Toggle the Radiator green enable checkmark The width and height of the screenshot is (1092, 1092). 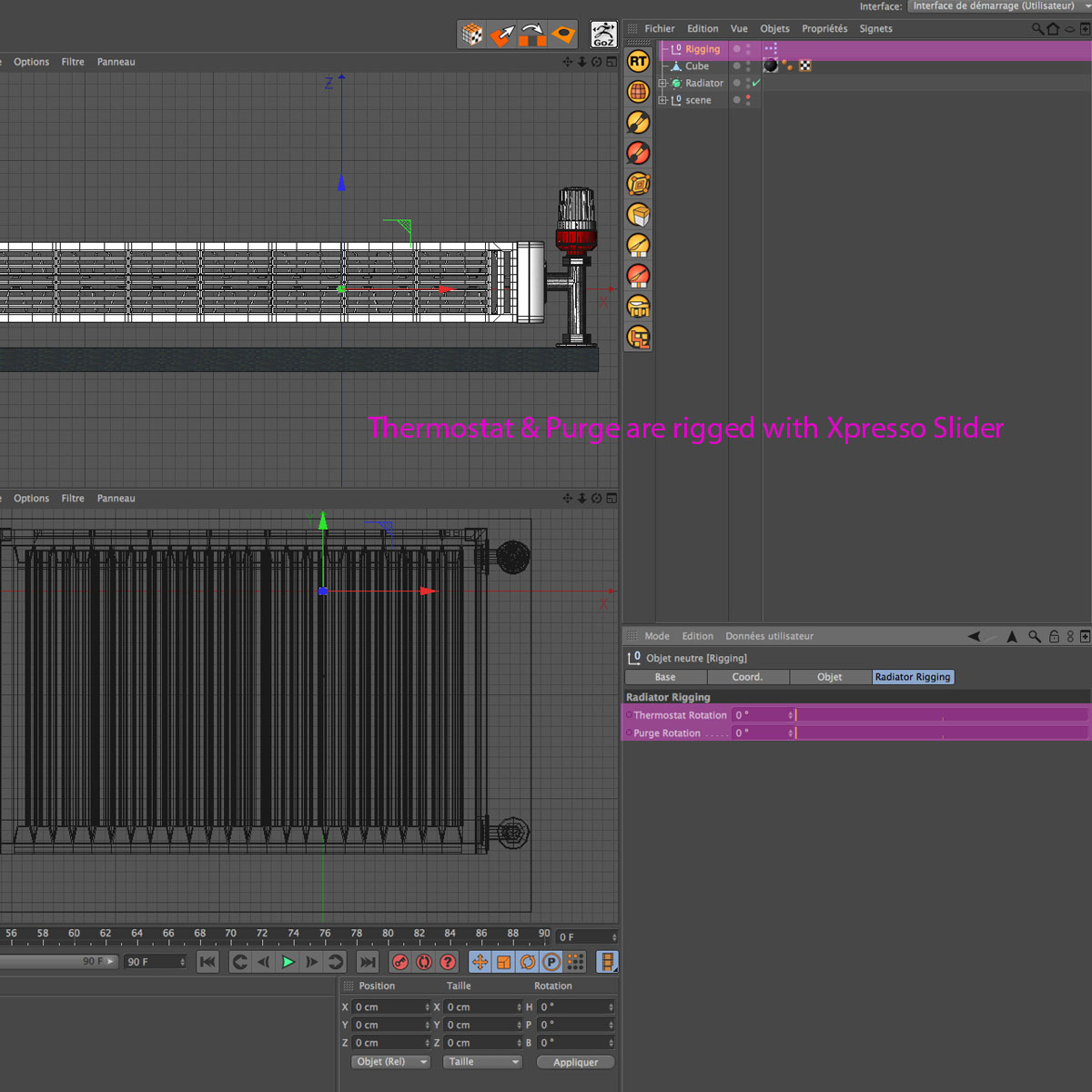(756, 83)
